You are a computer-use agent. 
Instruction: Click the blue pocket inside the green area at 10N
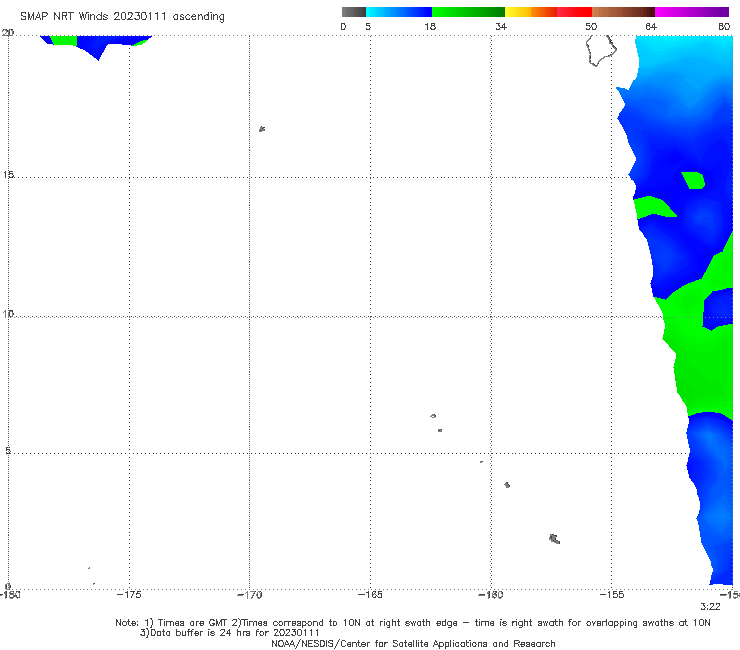pyautogui.click(x=718, y=310)
